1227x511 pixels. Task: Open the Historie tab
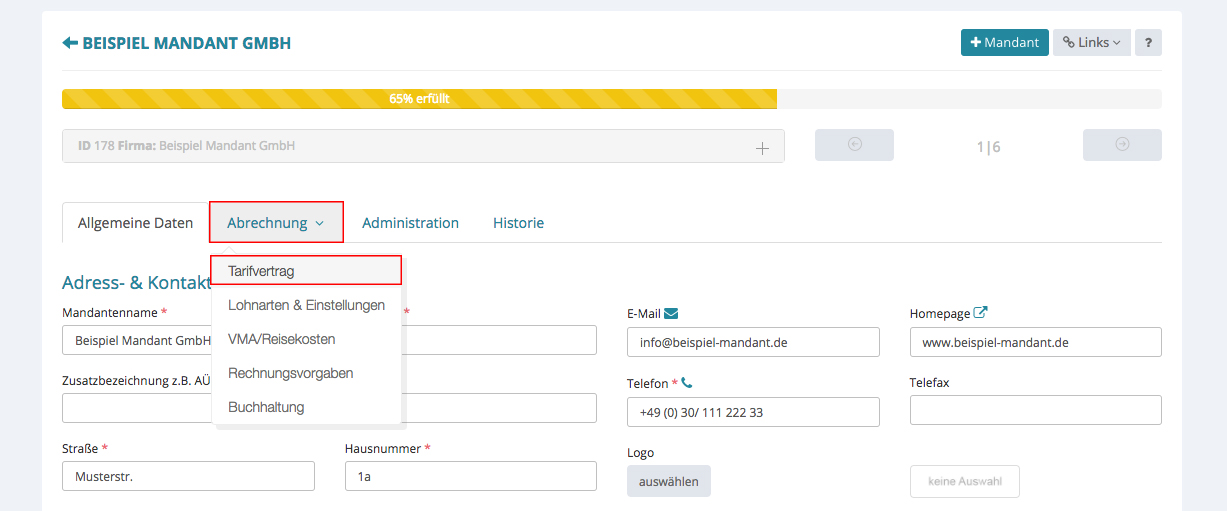pyautogui.click(x=518, y=223)
